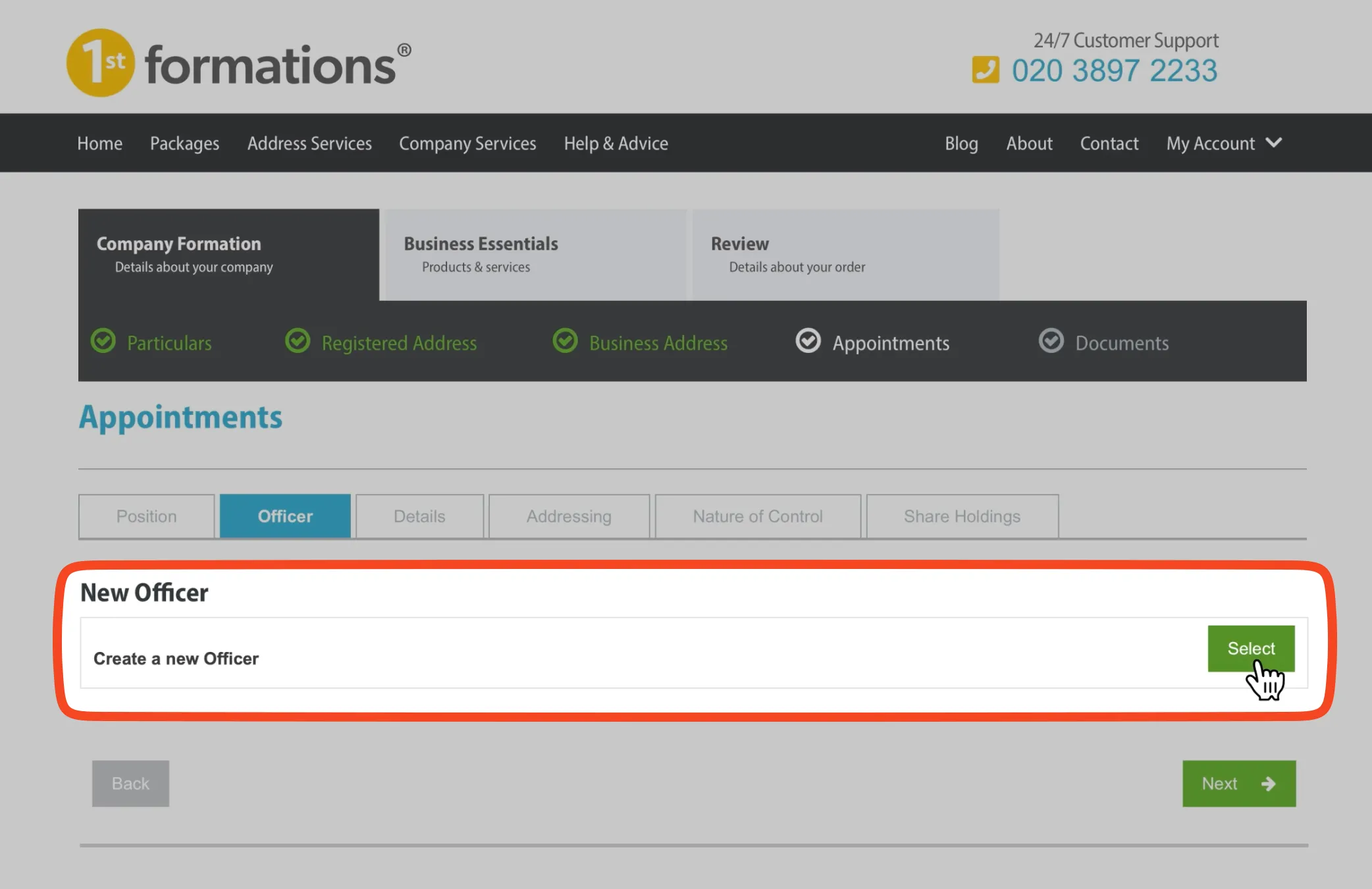
Task: Expand the My Account dropdown chevron
Action: (1274, 142)
